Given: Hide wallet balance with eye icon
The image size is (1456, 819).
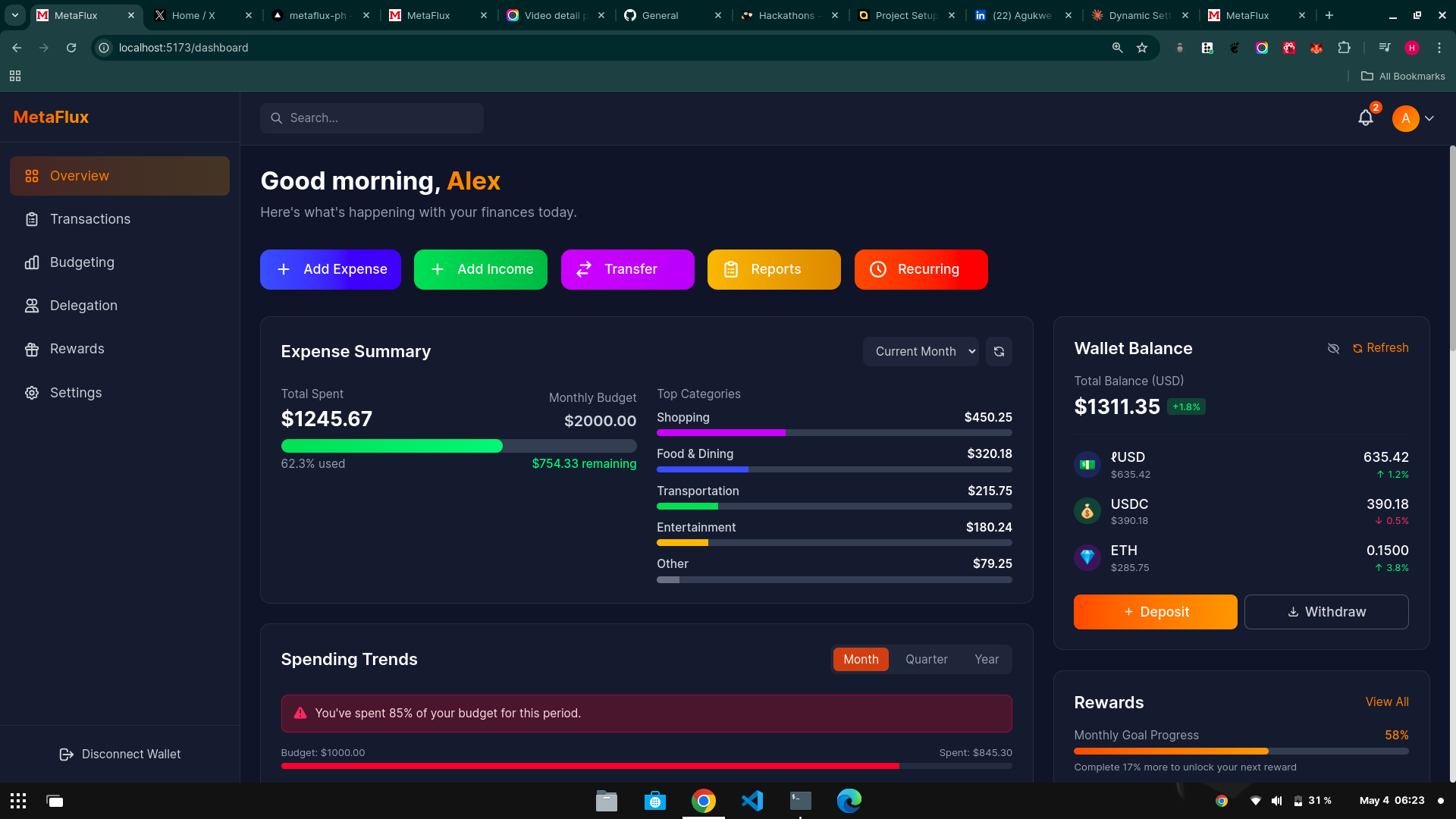Looking at the screenshot, I should tap(1333, 348).
